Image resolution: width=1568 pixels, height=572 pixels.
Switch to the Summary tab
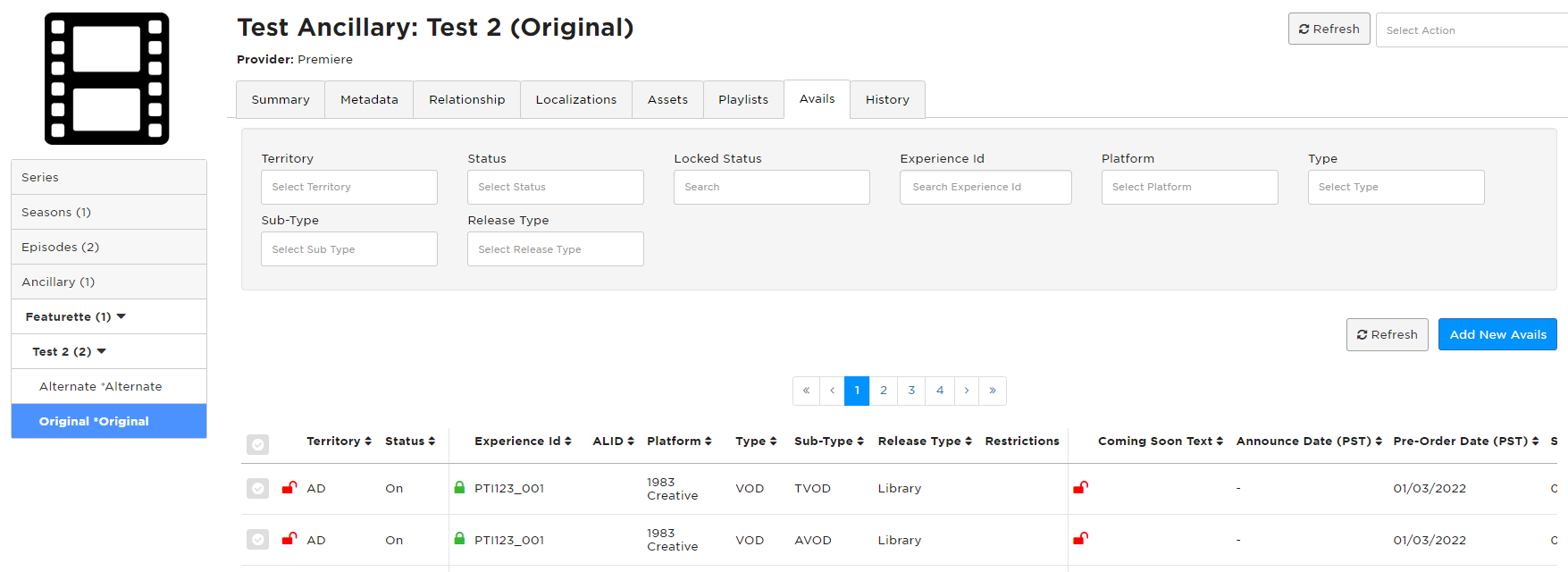(x=281, y=99)
